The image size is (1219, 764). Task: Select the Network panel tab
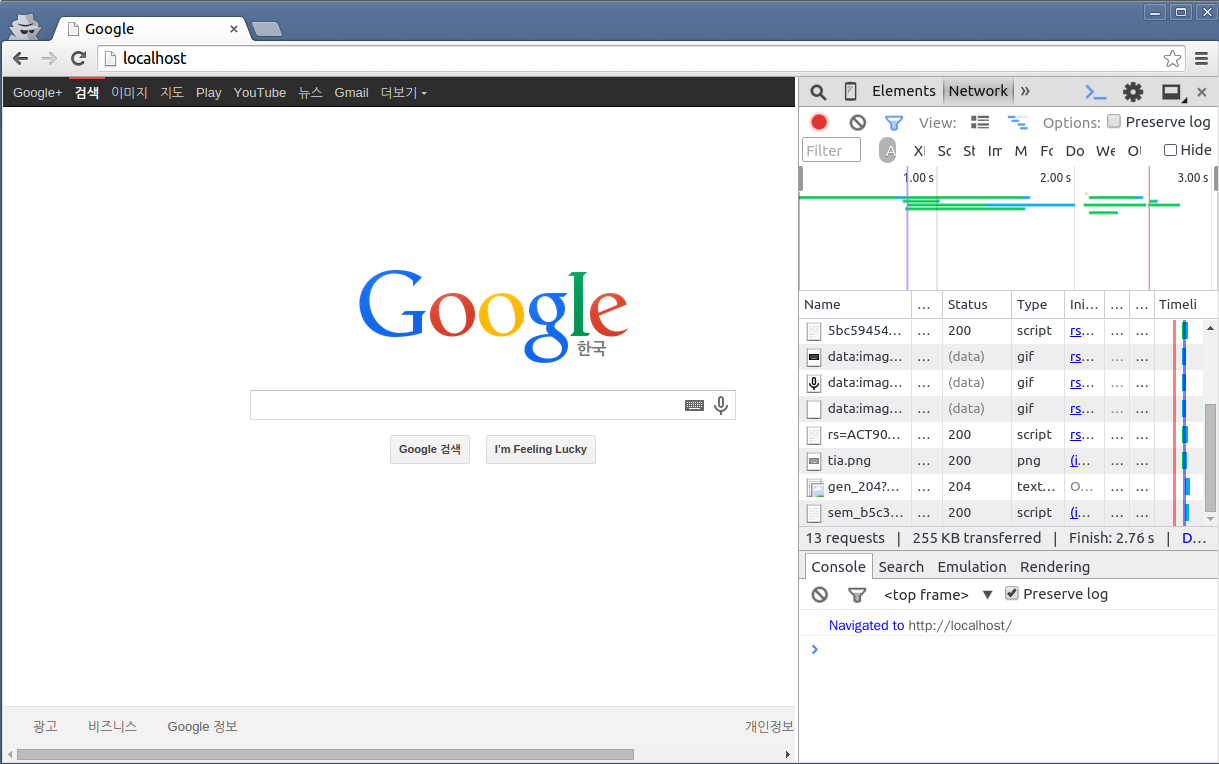[x=978, y=91]
